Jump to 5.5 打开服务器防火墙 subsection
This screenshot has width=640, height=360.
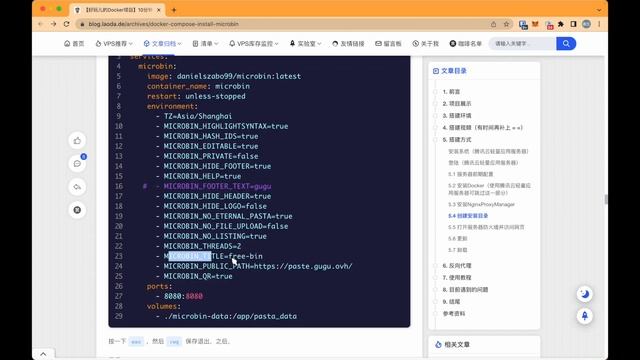pos(486,227)
